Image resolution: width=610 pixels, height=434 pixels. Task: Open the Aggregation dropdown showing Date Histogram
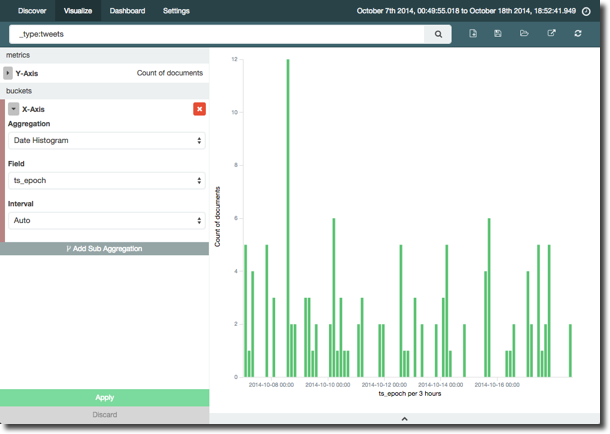tap(107, 141)
